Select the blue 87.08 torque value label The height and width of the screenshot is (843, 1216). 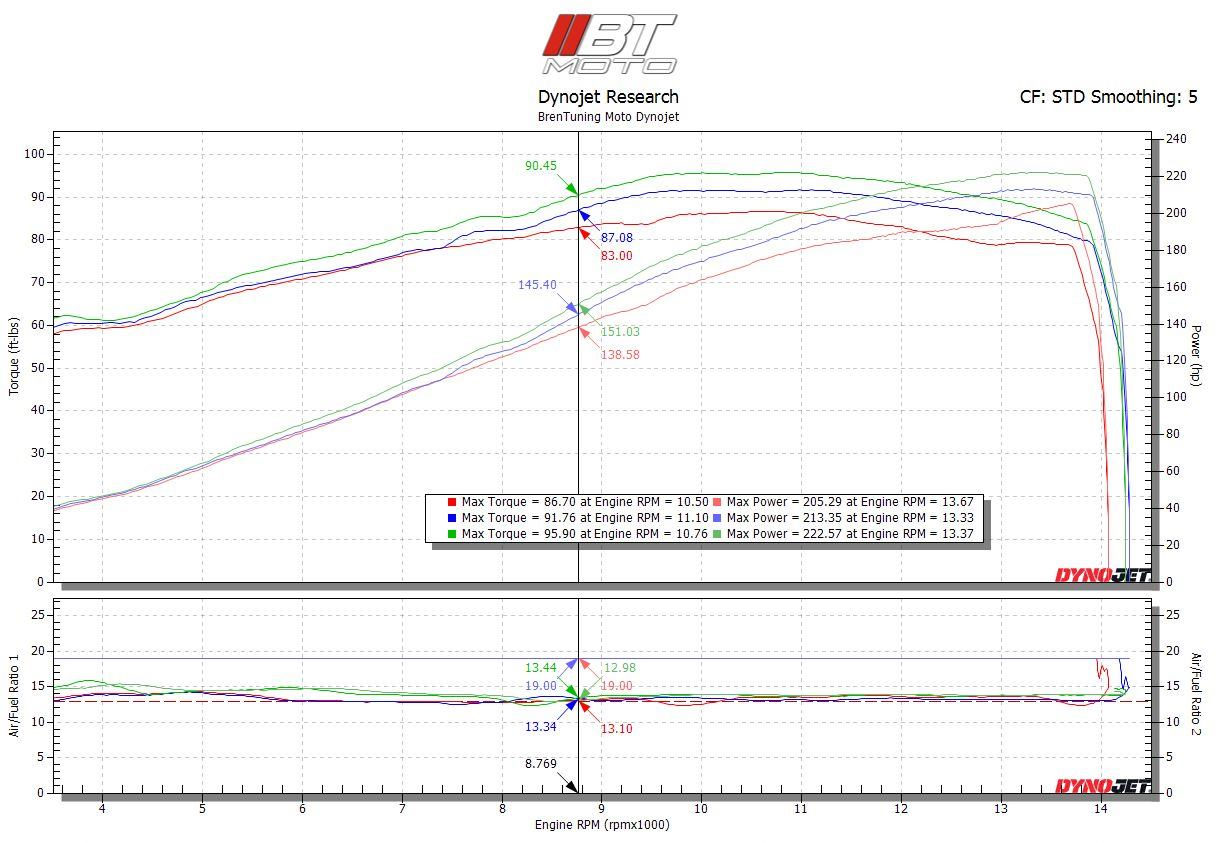[x=616, y=238]
